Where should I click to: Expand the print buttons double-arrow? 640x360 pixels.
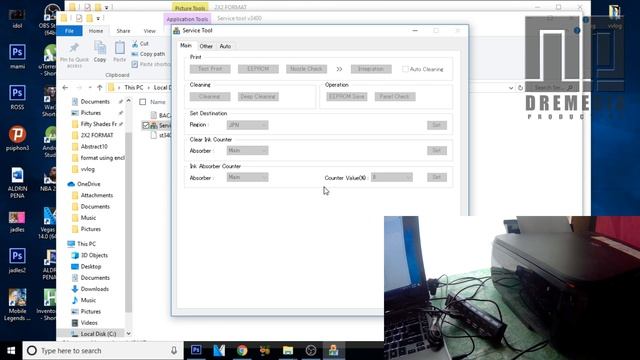coord(339,69)
